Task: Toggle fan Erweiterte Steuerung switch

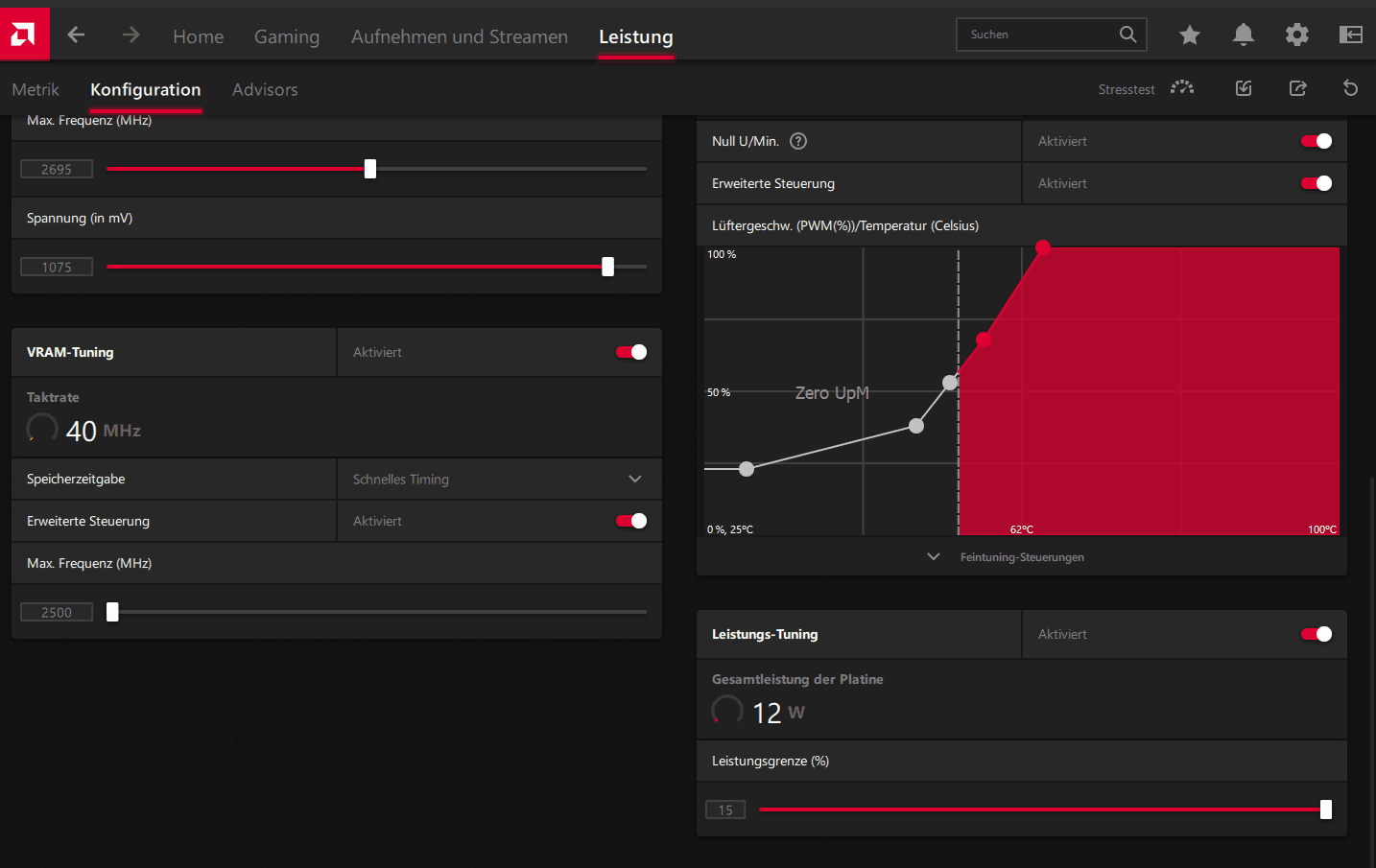Action: click(1317, 183)
